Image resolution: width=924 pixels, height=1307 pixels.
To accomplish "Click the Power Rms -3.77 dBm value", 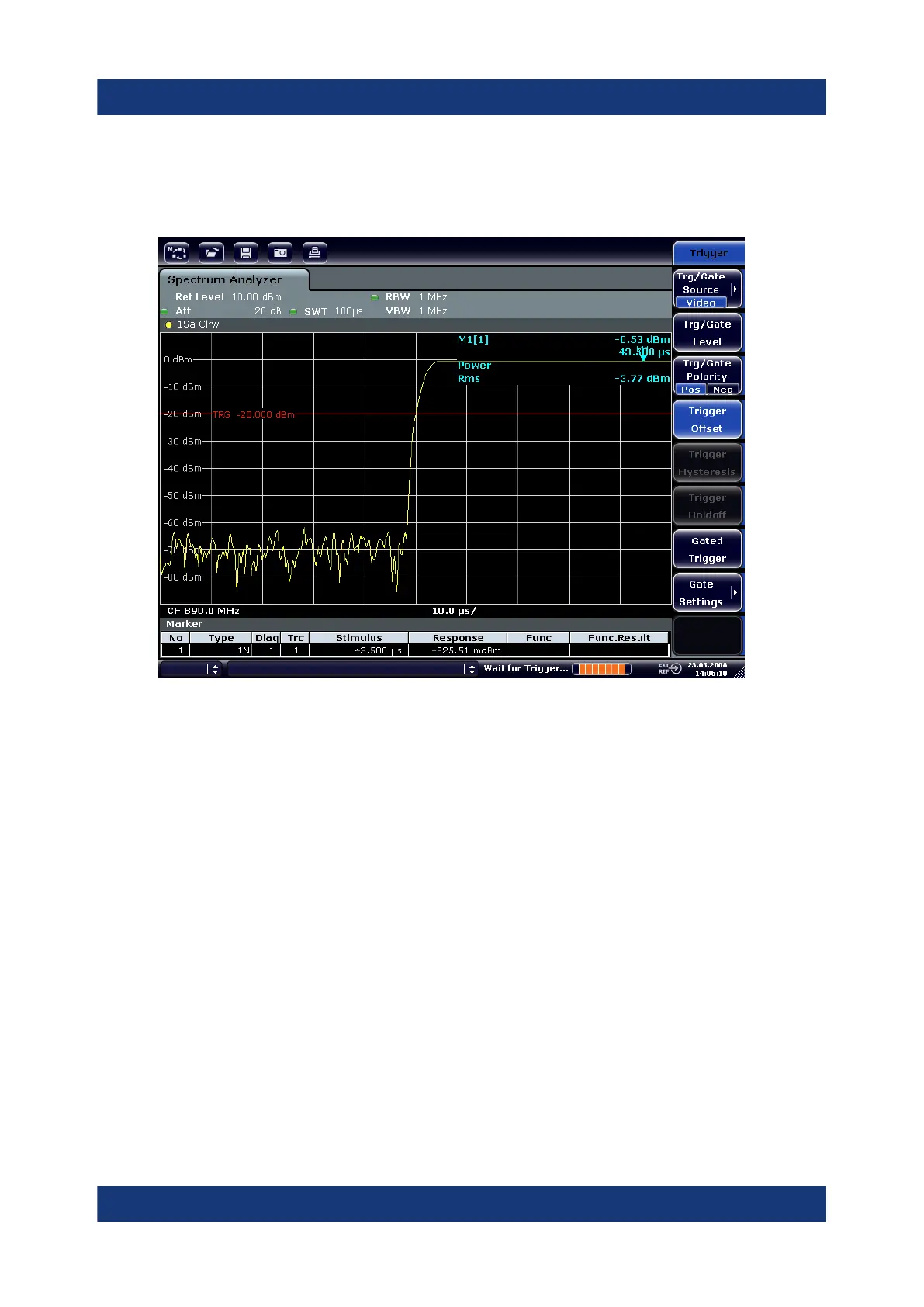I will tap(642, 379).
